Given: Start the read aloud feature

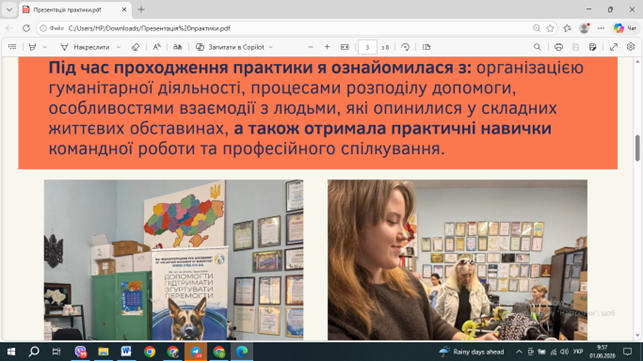Looking at the screenshot, I should (x=177, y=47).
